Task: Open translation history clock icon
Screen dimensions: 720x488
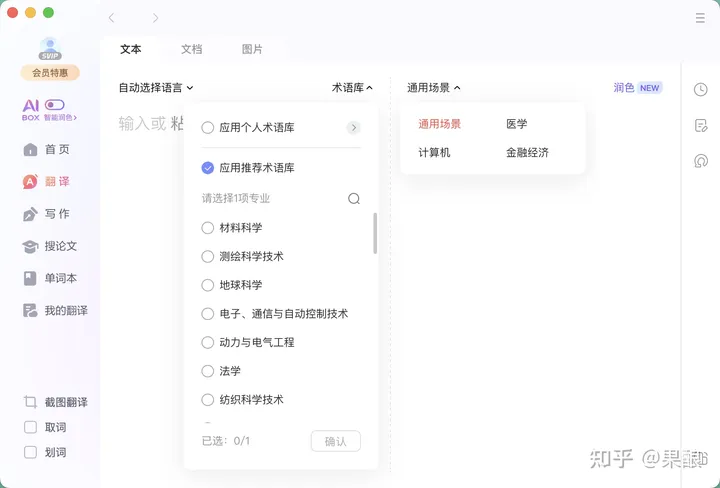Action: pos(700,90)
